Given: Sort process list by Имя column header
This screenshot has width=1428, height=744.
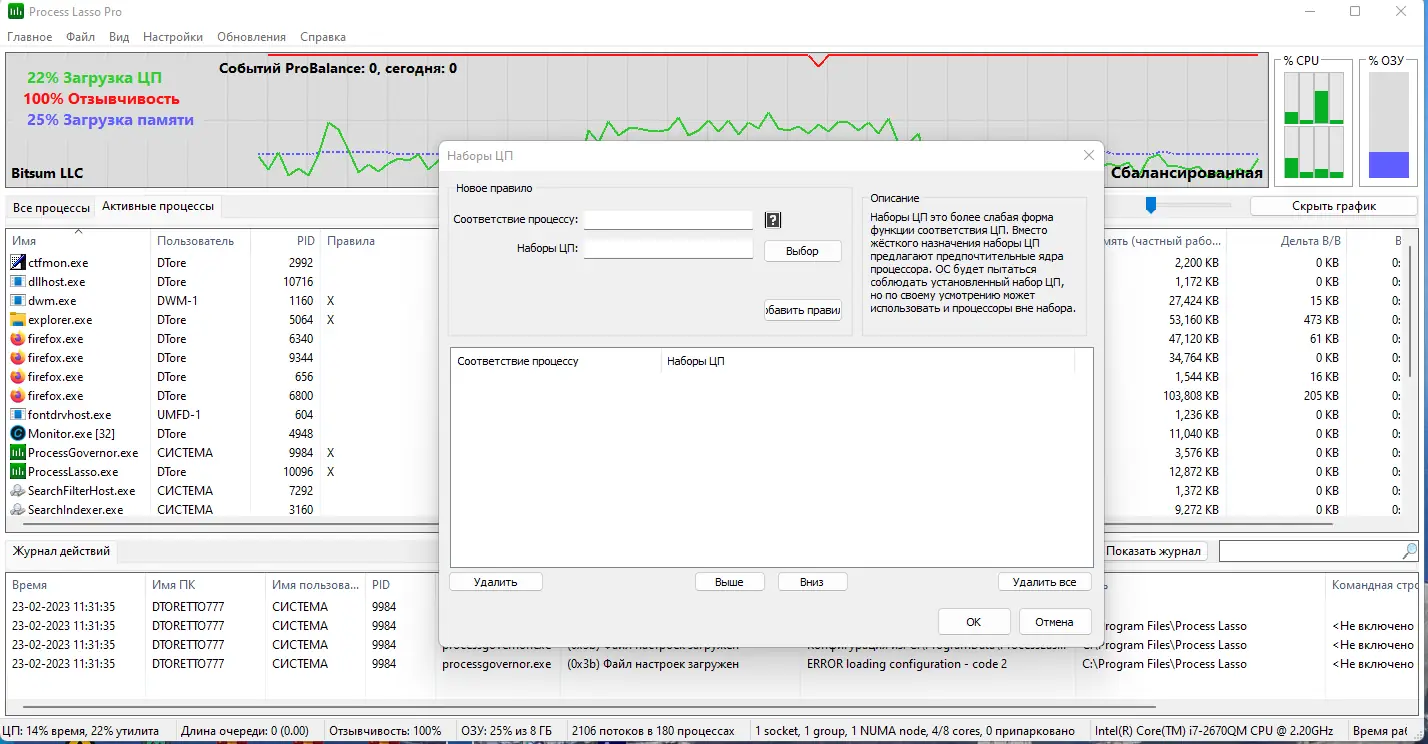Looking at the screenshot, I should point(79,241).
